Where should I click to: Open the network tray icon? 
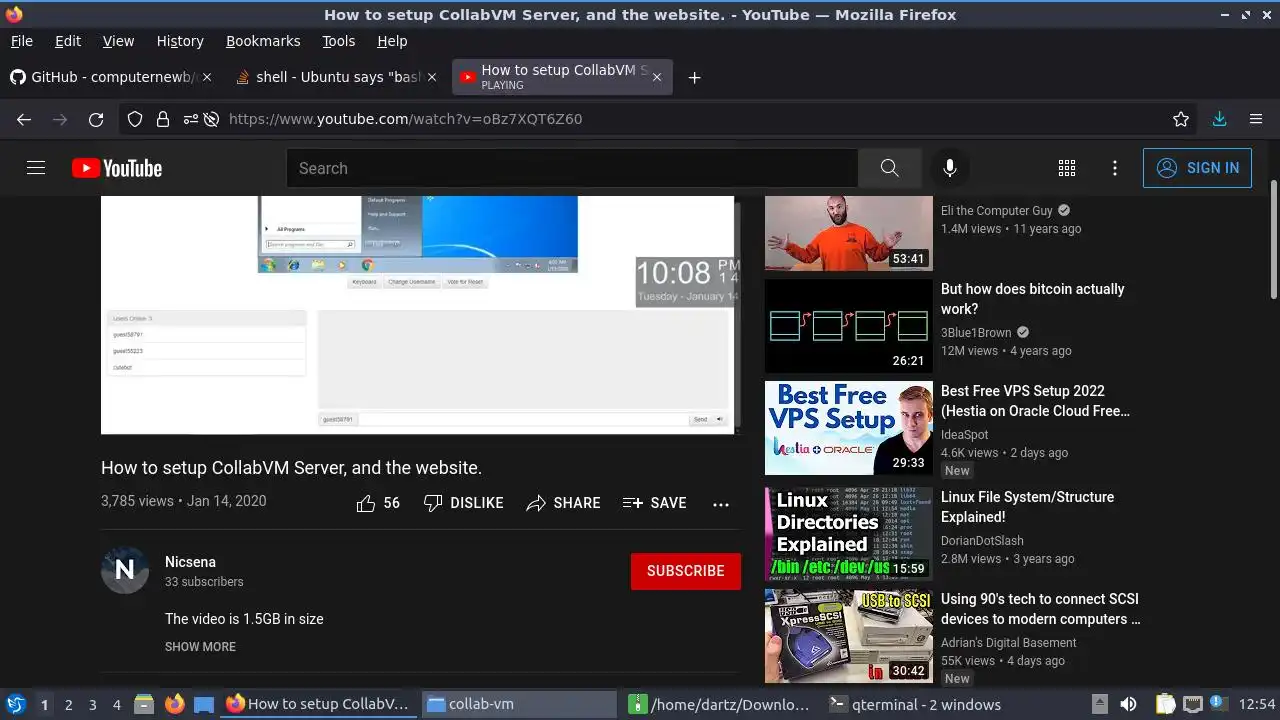[1193, 704]
